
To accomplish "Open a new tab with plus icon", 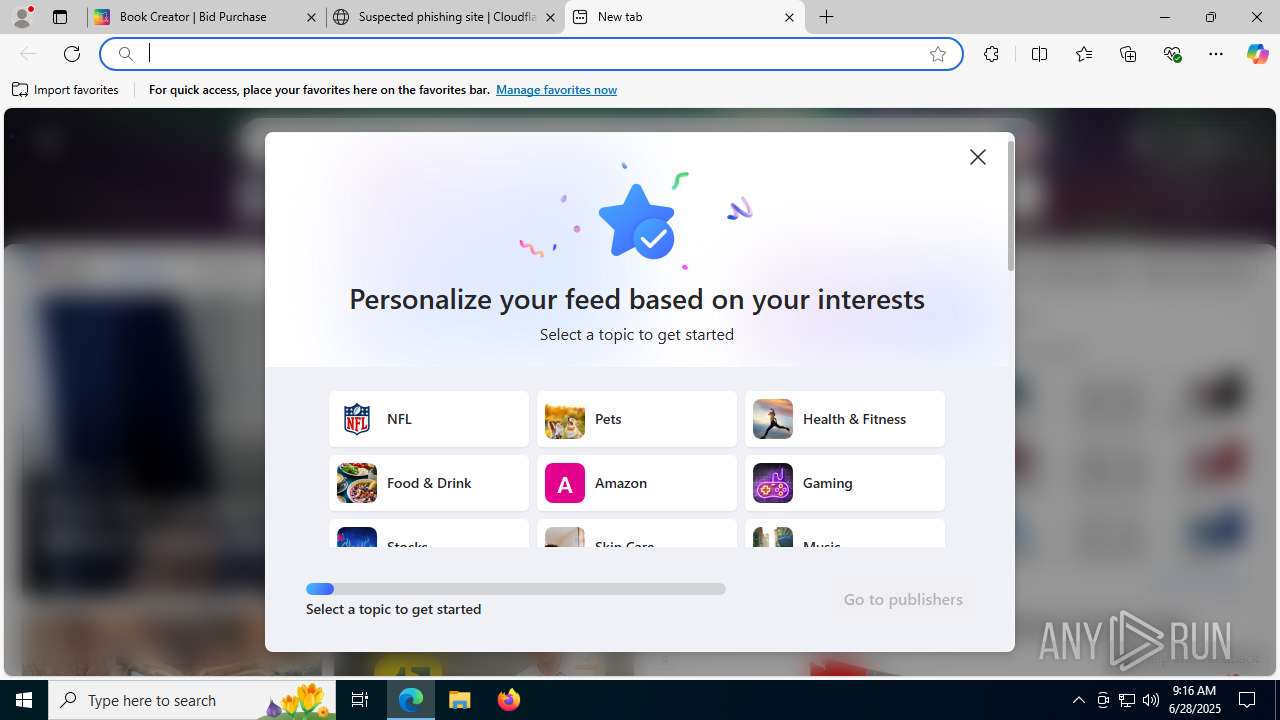I will 827,17.
